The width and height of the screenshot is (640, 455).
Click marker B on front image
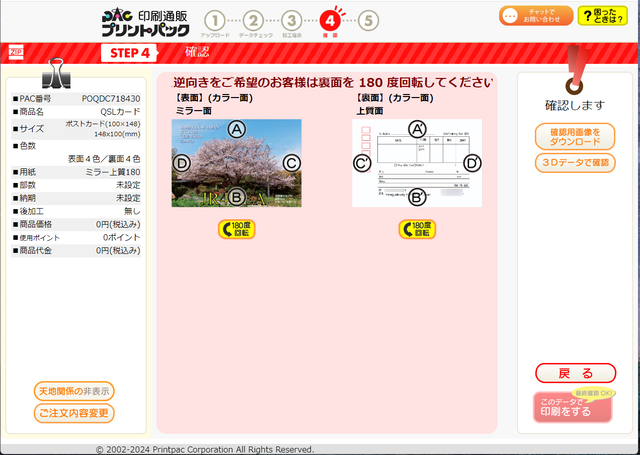pyautogui.click(x=236, y=197)
